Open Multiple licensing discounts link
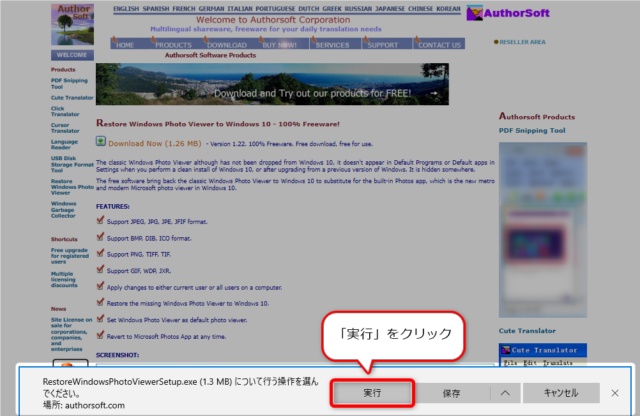 click(64, 280)
